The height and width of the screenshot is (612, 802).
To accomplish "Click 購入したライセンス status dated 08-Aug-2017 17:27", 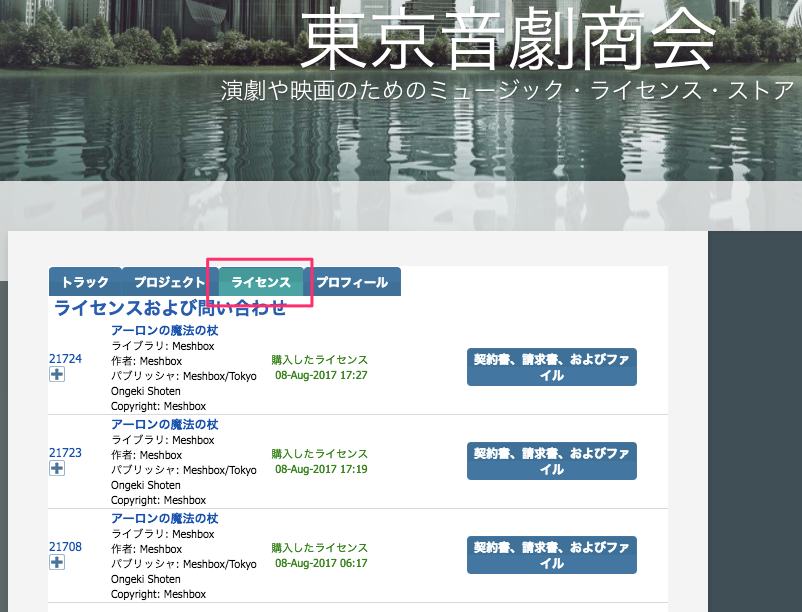I will [x=319, y=360].
